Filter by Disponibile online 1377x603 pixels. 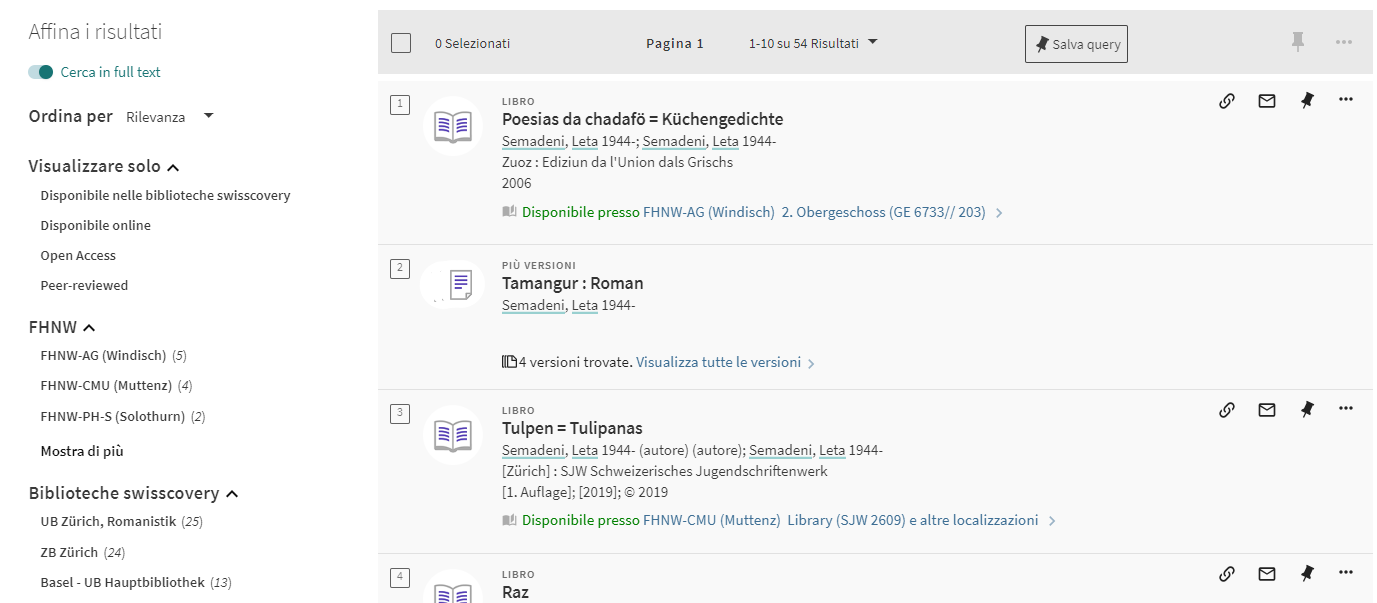click(x=95, y=225)
